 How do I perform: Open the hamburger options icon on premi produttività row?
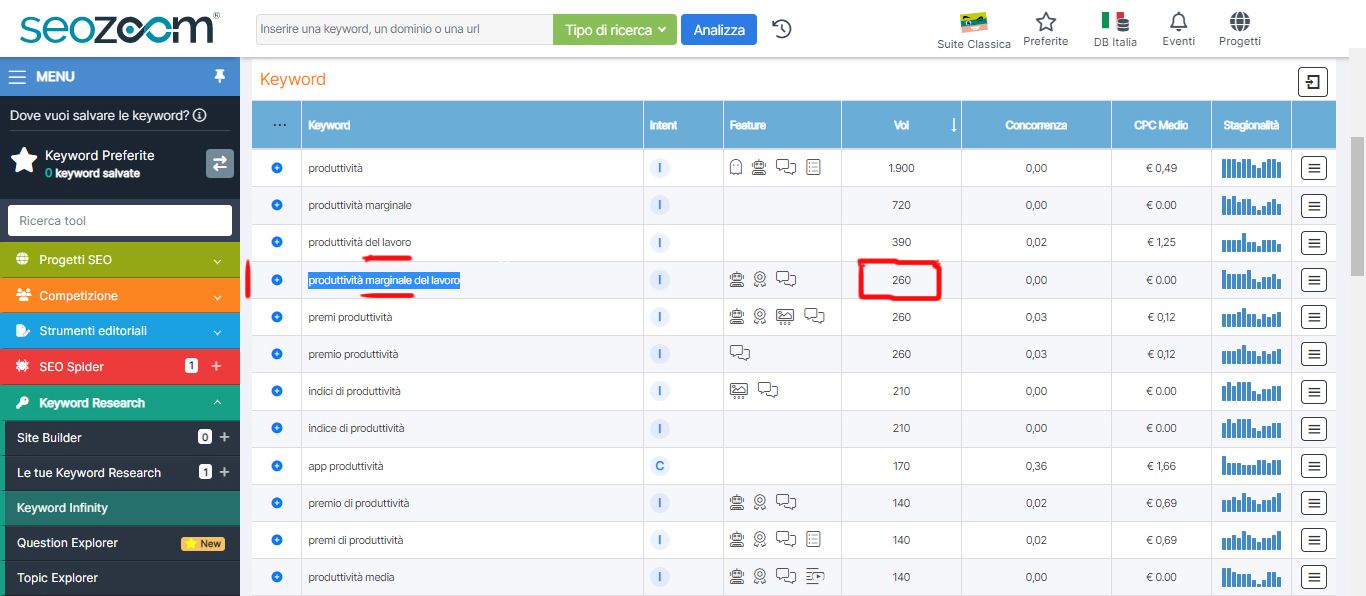[x=1313, y=316]
